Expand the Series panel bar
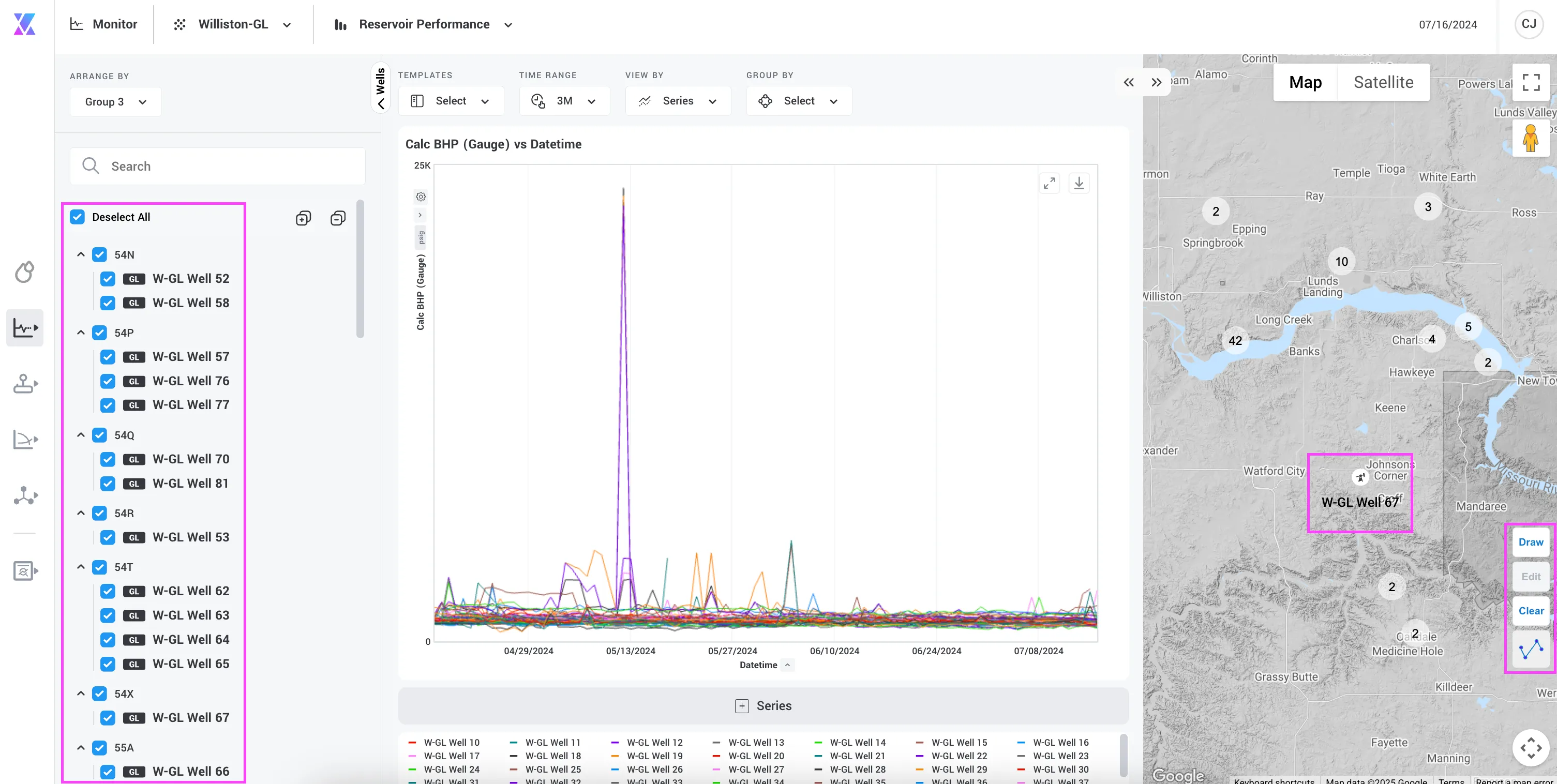 point(763,705)
